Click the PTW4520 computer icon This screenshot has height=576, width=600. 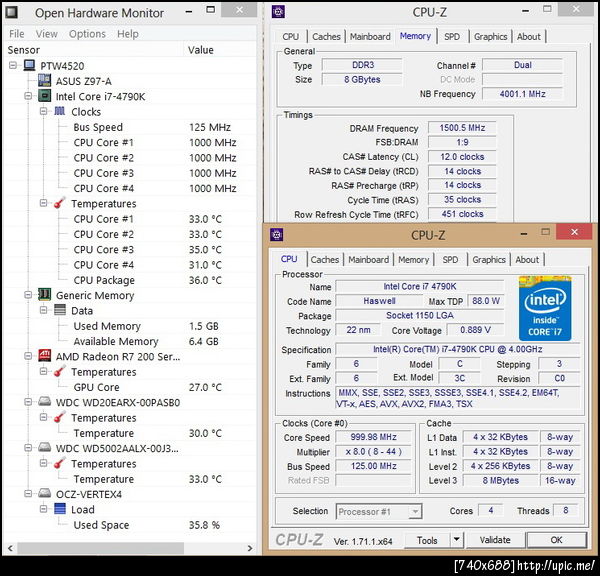(x=29, y=65)
